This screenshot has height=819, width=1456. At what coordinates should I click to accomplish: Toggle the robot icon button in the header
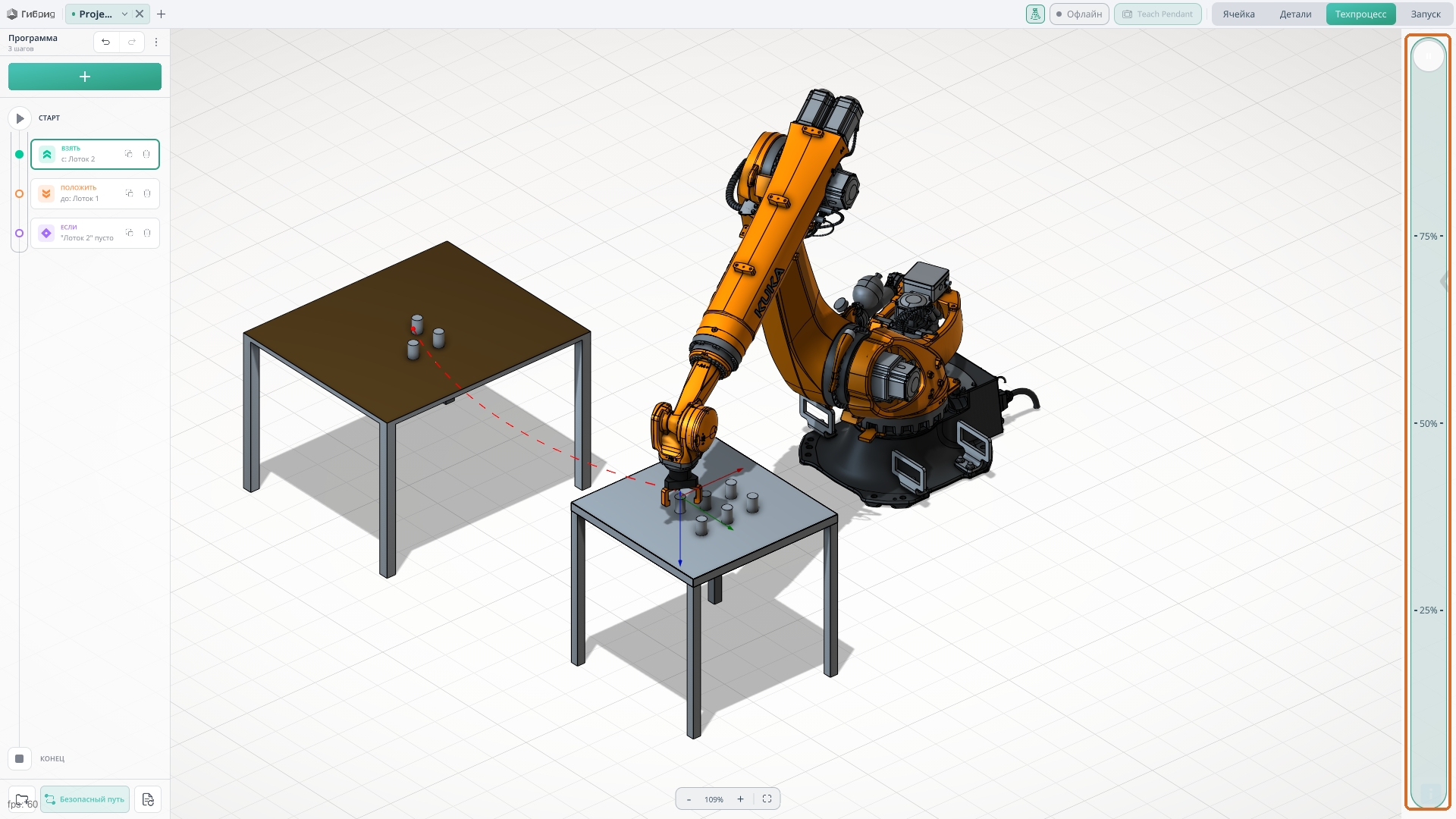(x=1035, y=14)
